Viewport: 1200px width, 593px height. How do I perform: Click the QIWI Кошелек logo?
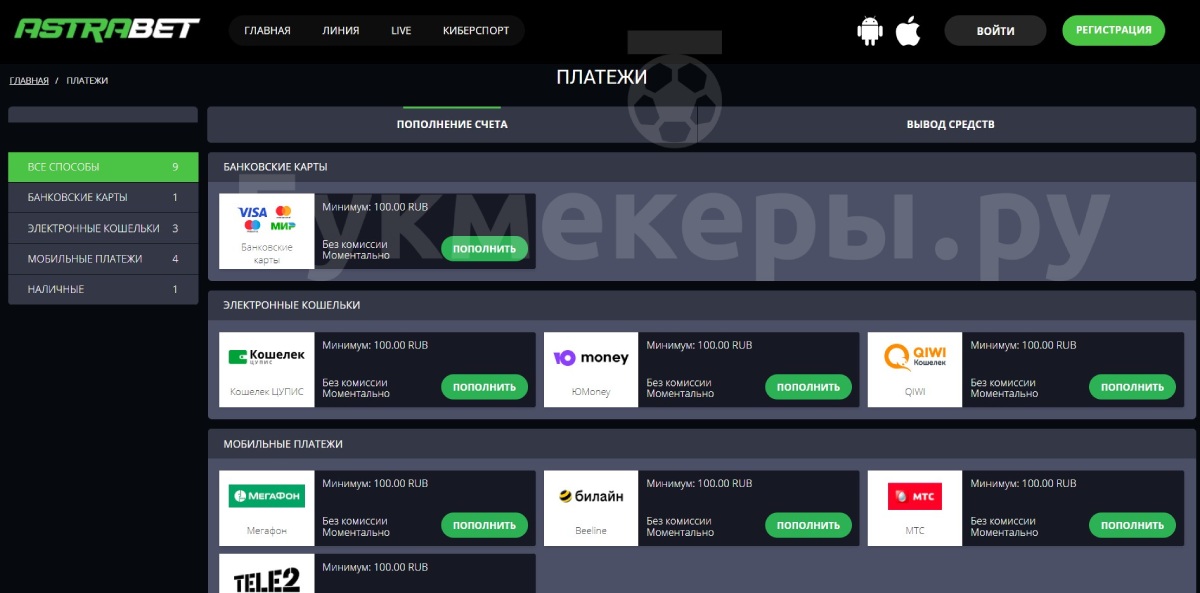(915, 356)
